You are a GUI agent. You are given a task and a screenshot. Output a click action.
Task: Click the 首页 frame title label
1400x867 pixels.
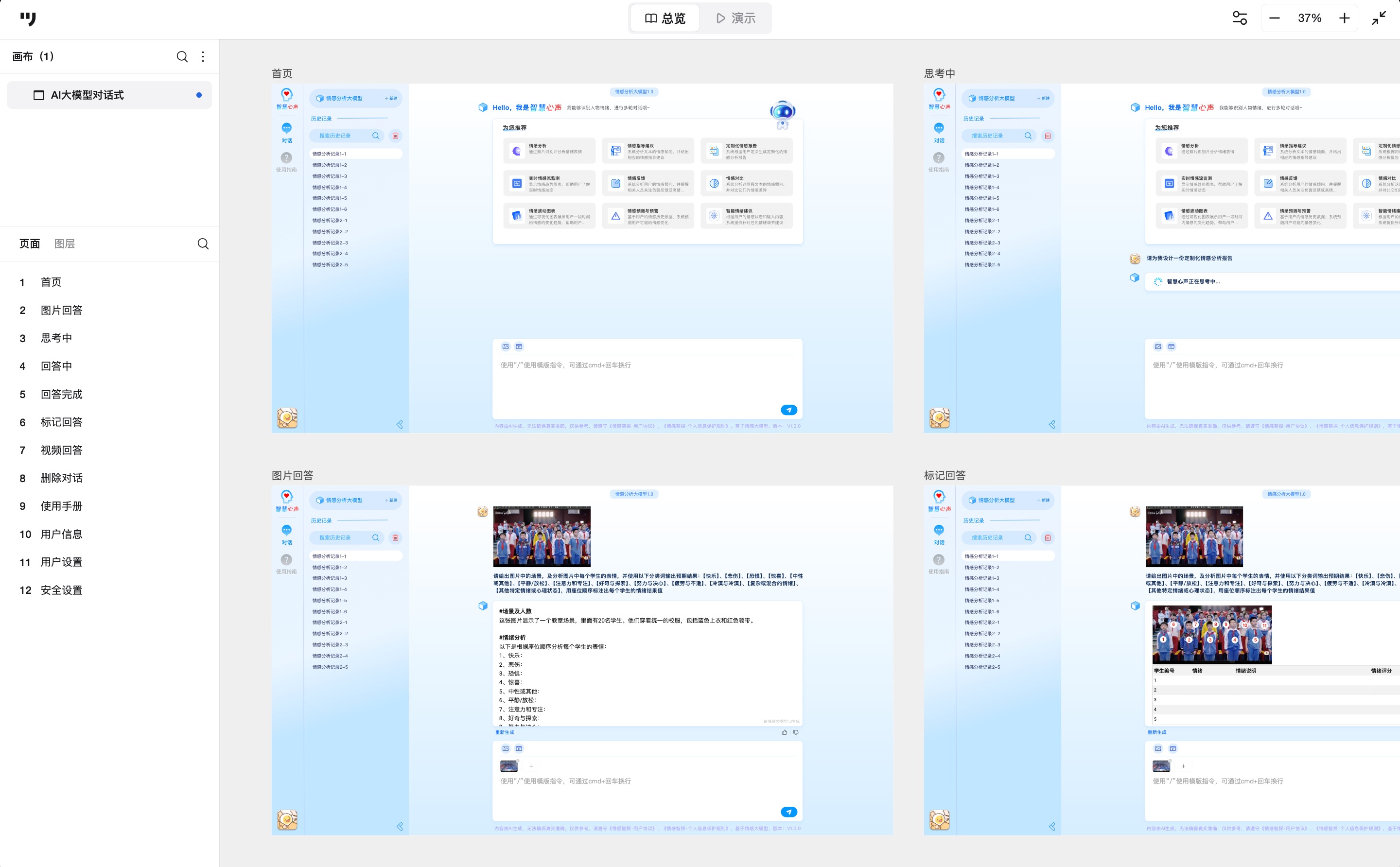click(x=282, y=73)
